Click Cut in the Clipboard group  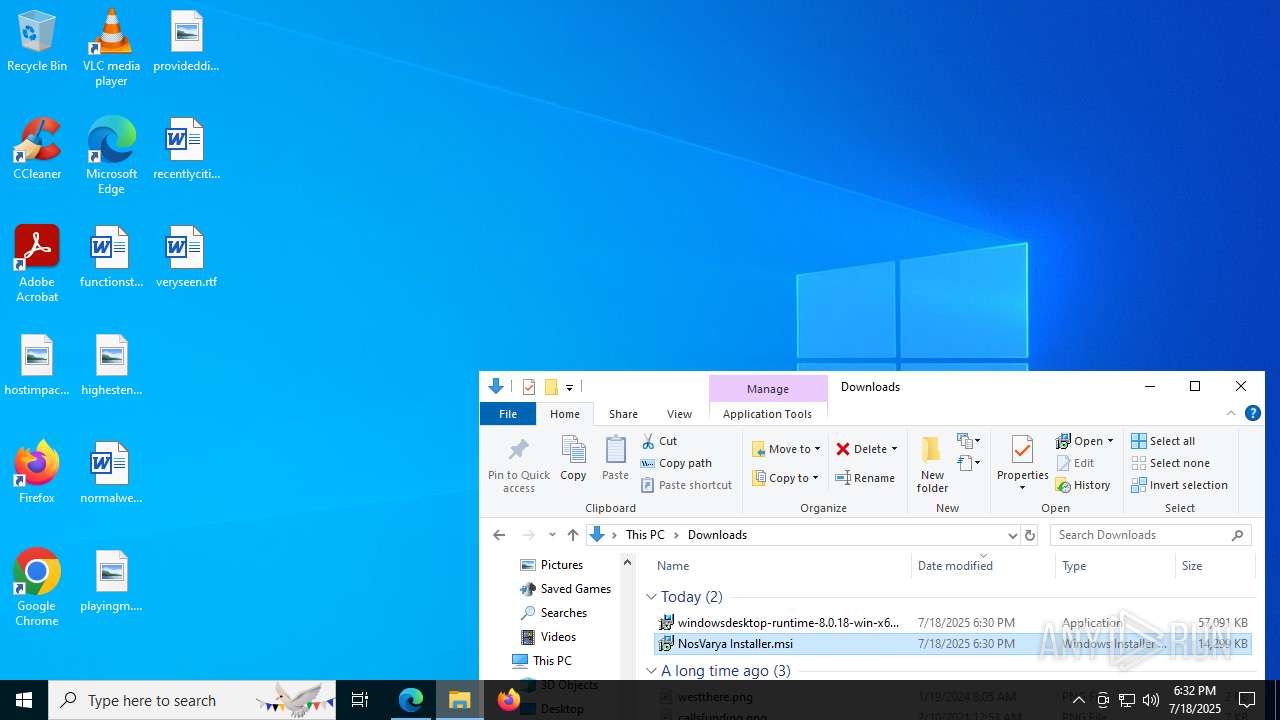click(659, 441)
